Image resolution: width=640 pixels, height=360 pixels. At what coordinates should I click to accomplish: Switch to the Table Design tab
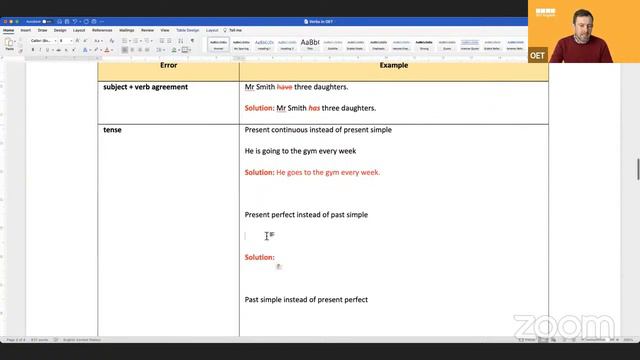188,30
